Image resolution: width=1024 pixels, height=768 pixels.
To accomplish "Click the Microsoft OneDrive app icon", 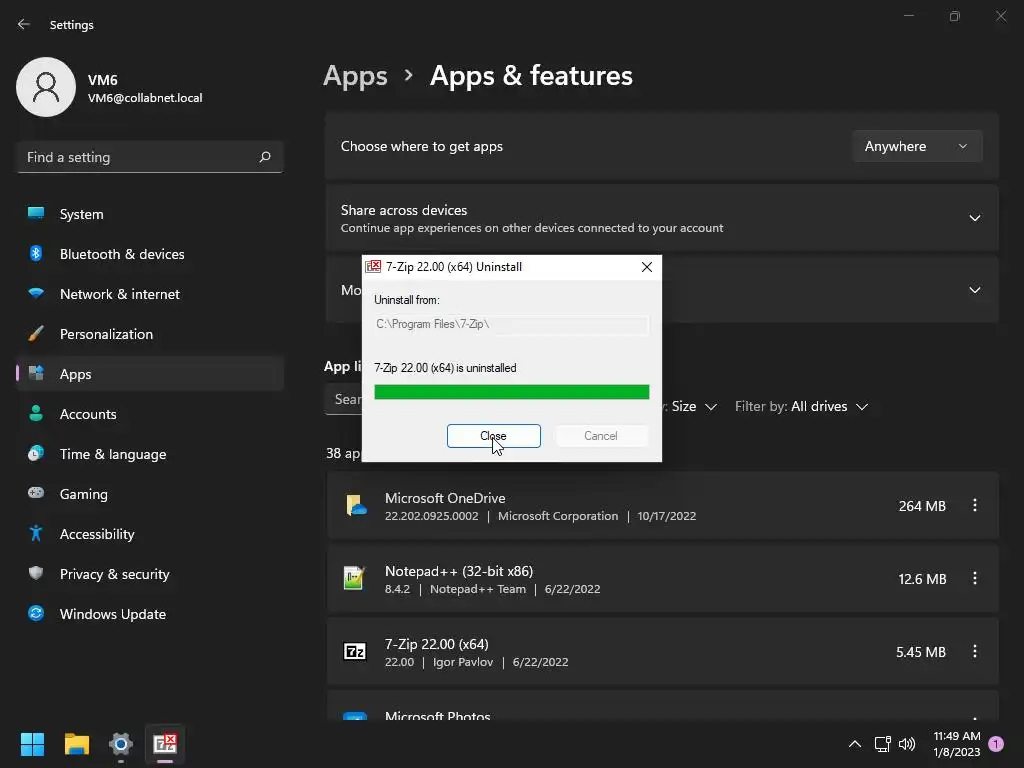I will (355, 506).
